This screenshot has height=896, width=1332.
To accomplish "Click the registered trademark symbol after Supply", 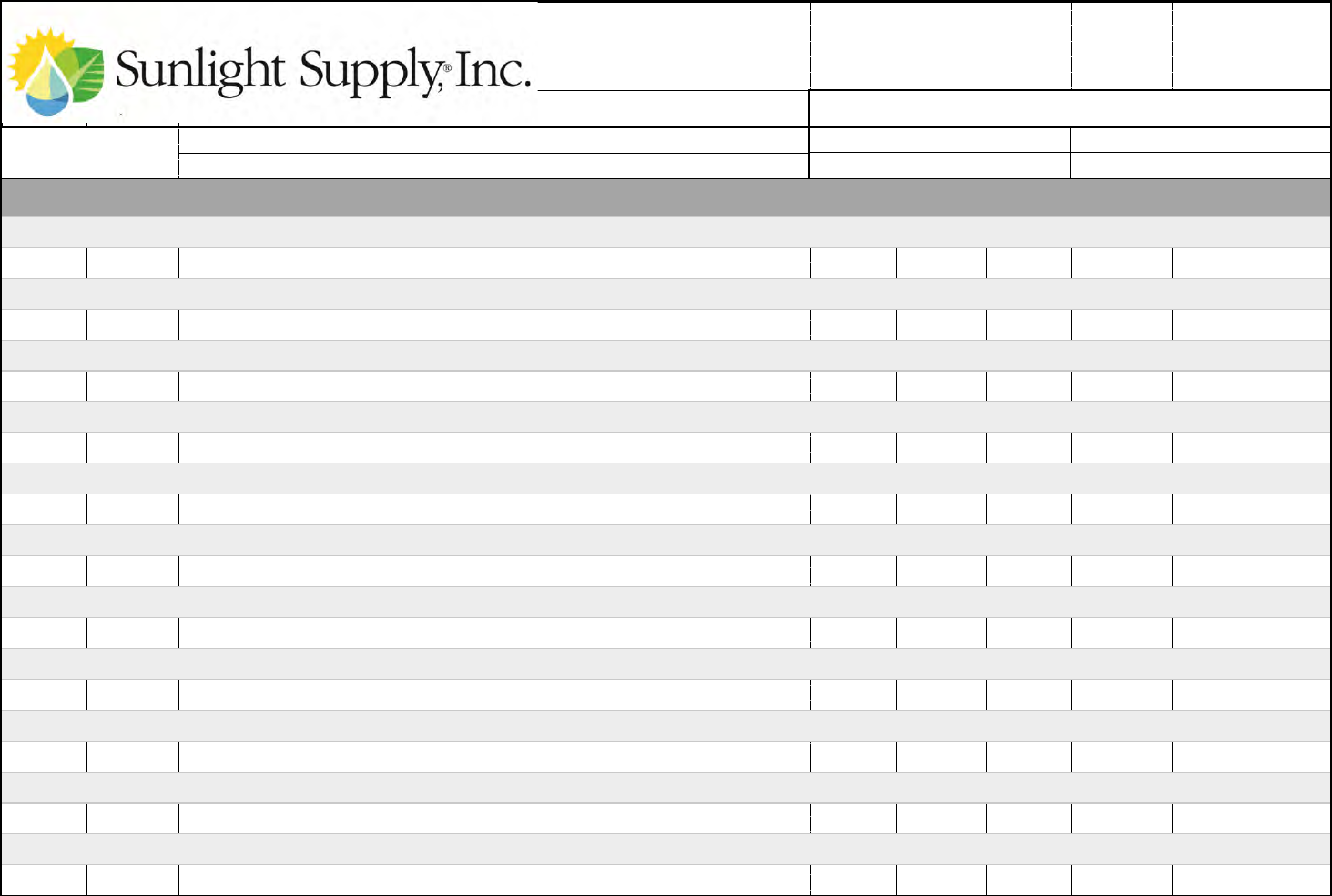I will point(447,68).
